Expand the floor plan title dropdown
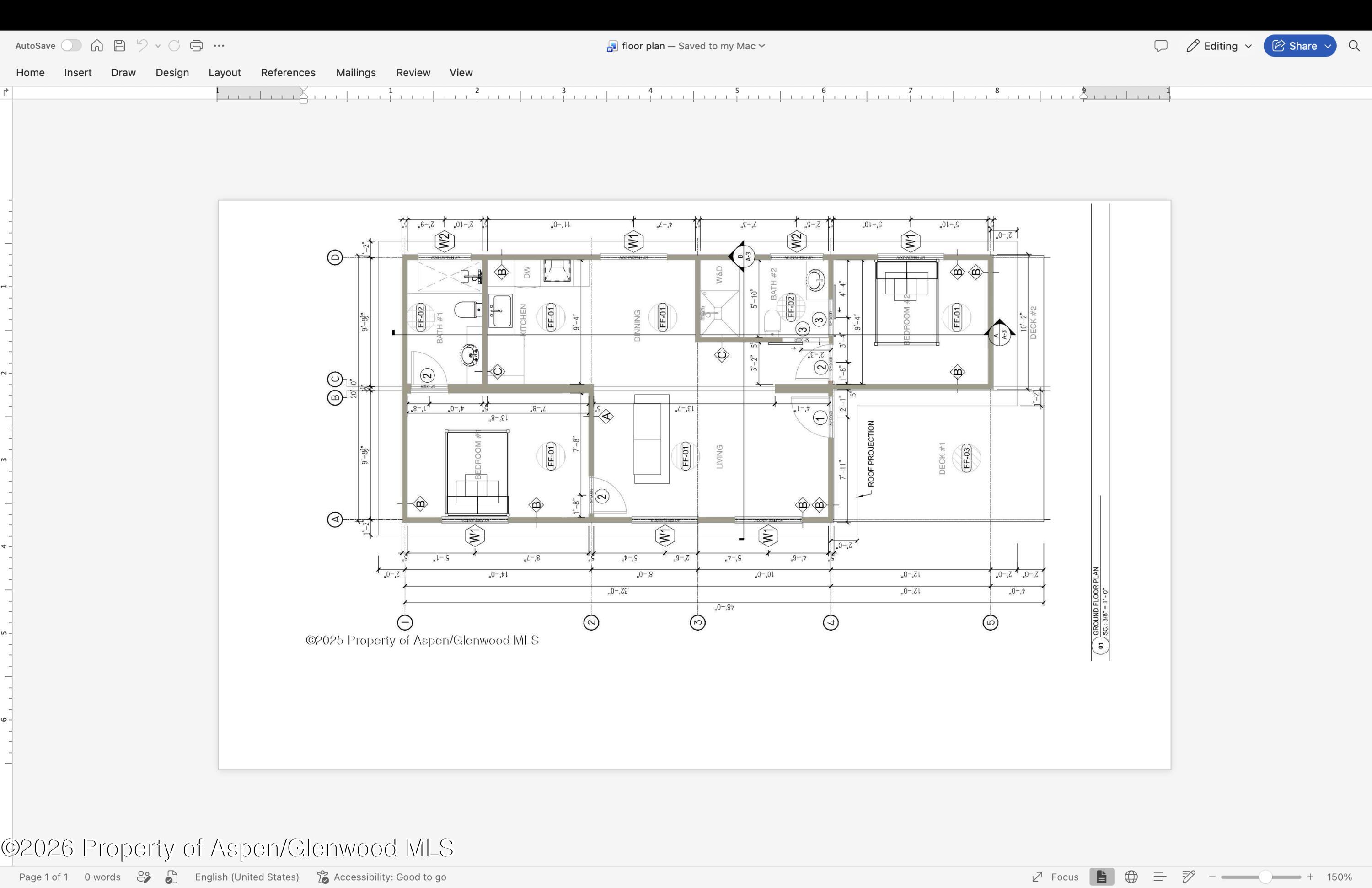 coord(762,46)
